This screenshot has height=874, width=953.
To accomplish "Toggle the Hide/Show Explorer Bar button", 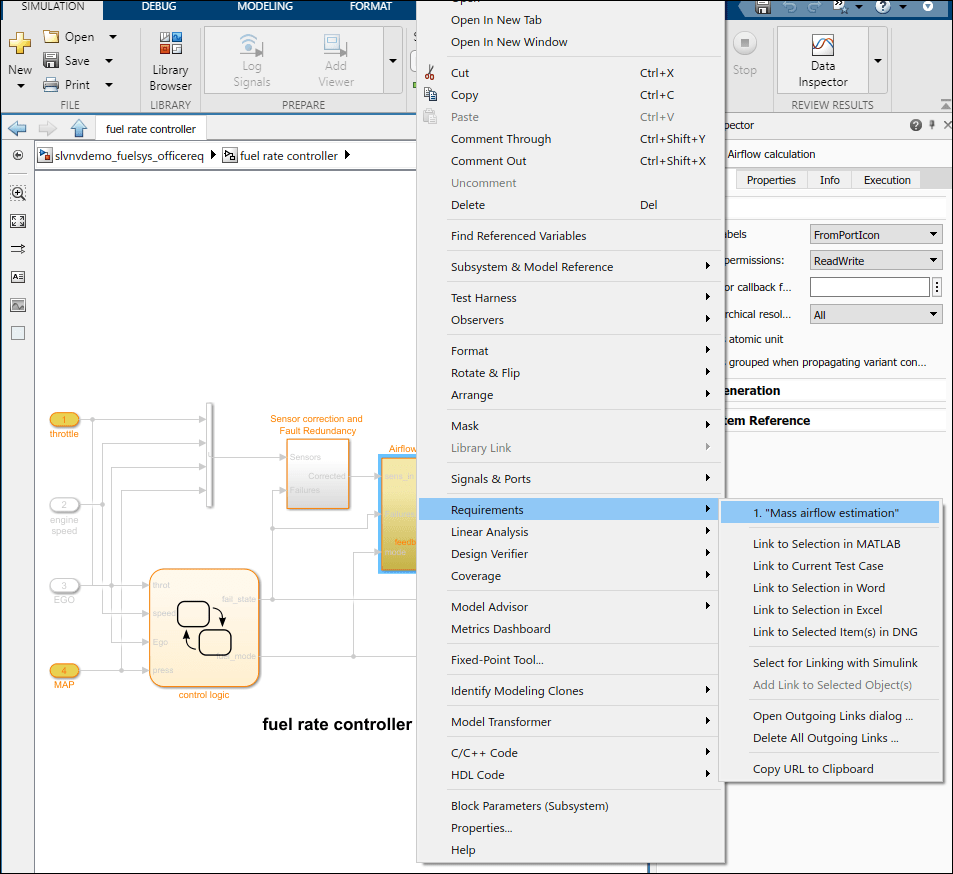I will pyautogui.click(x=18, y=156).
